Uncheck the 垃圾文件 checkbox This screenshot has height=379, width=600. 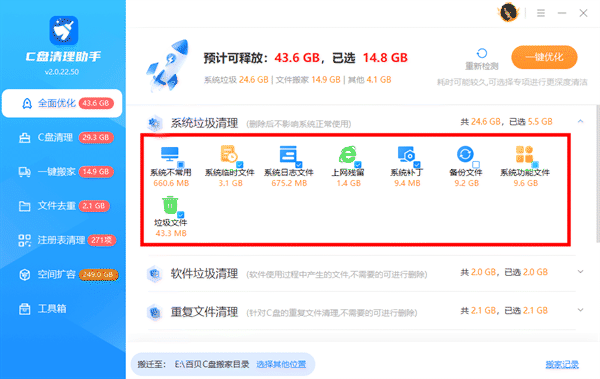click(x=181, y=214)
